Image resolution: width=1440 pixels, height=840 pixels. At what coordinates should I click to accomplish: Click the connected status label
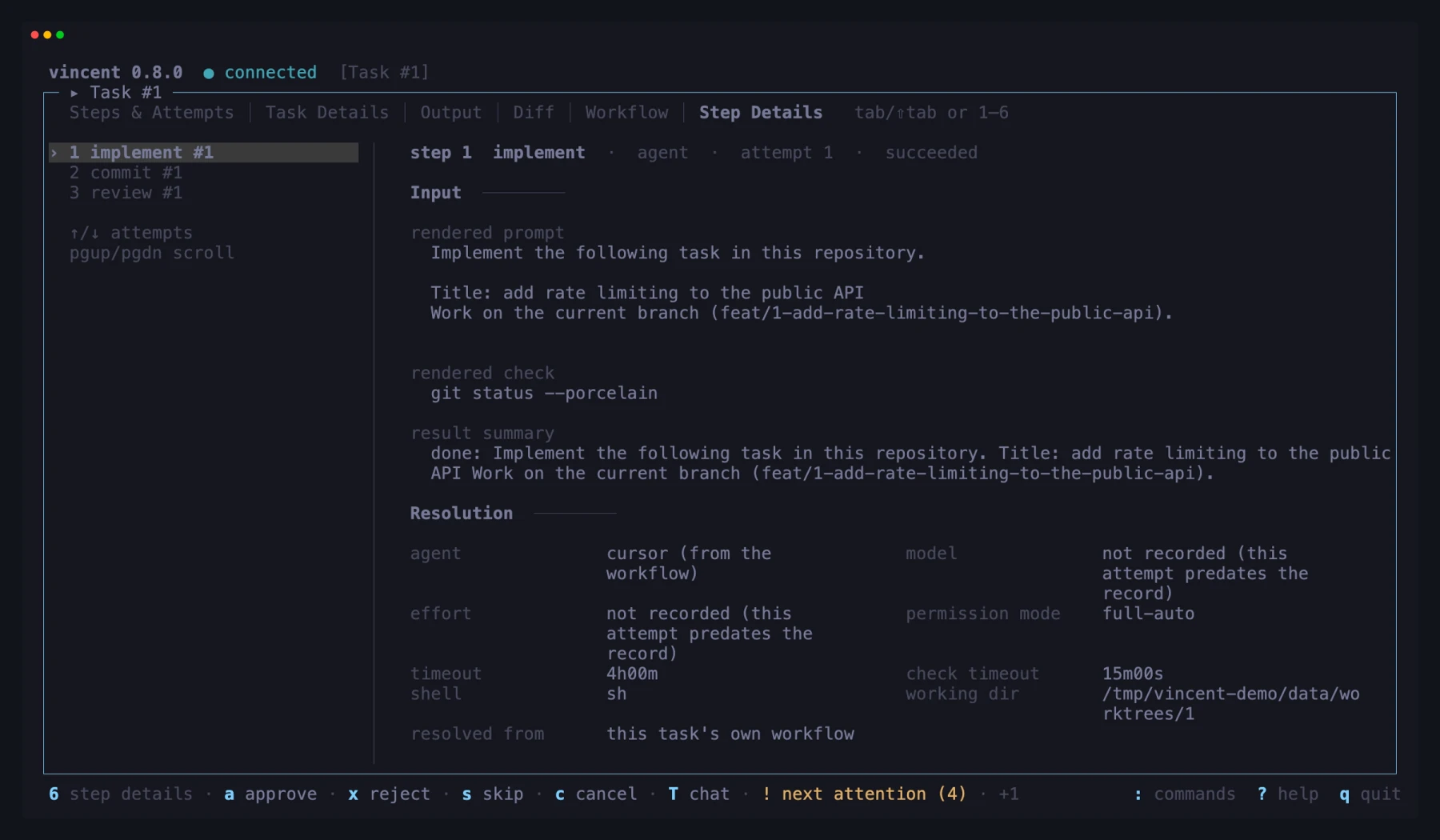coord(270,73)
